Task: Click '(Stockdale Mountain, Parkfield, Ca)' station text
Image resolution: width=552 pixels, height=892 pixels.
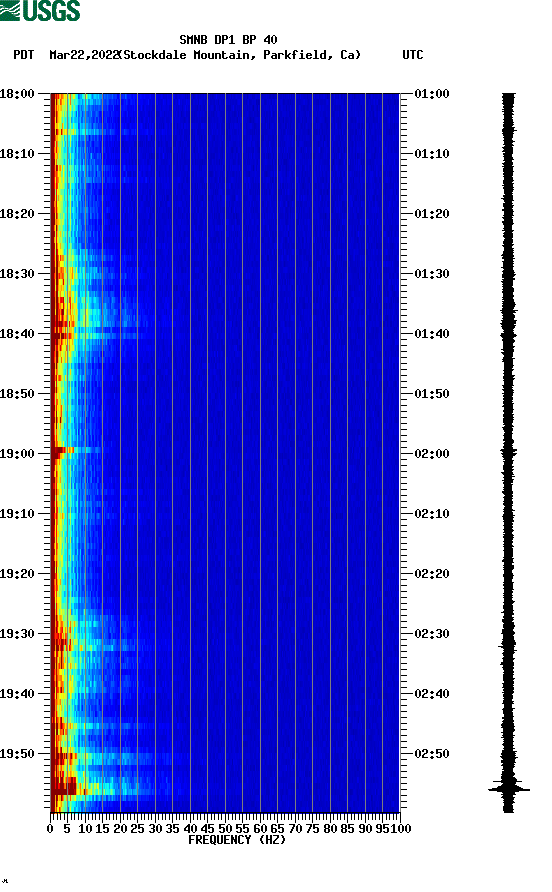Action: [x=240, y=55]
